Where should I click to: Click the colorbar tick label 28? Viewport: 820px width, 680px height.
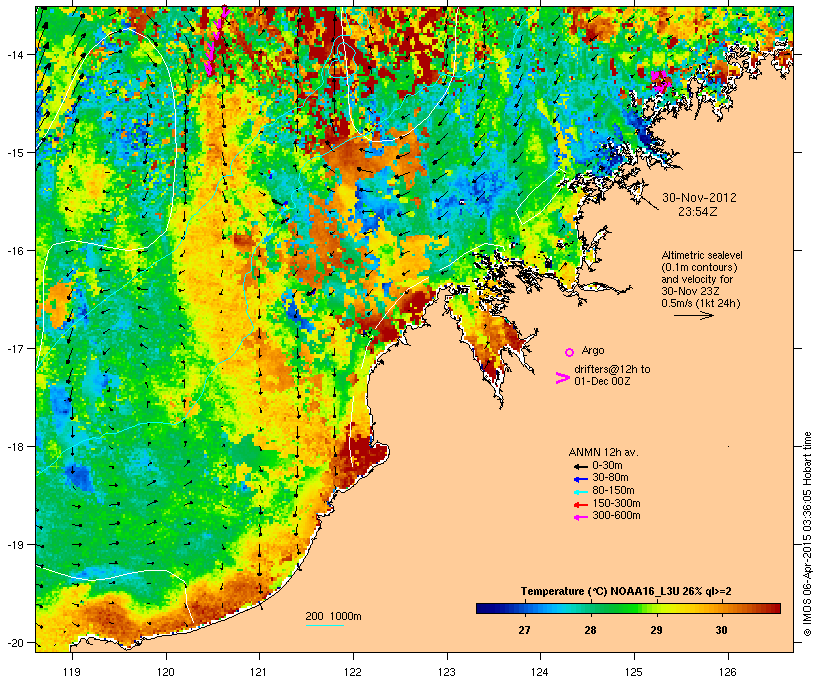coord(590,630)
